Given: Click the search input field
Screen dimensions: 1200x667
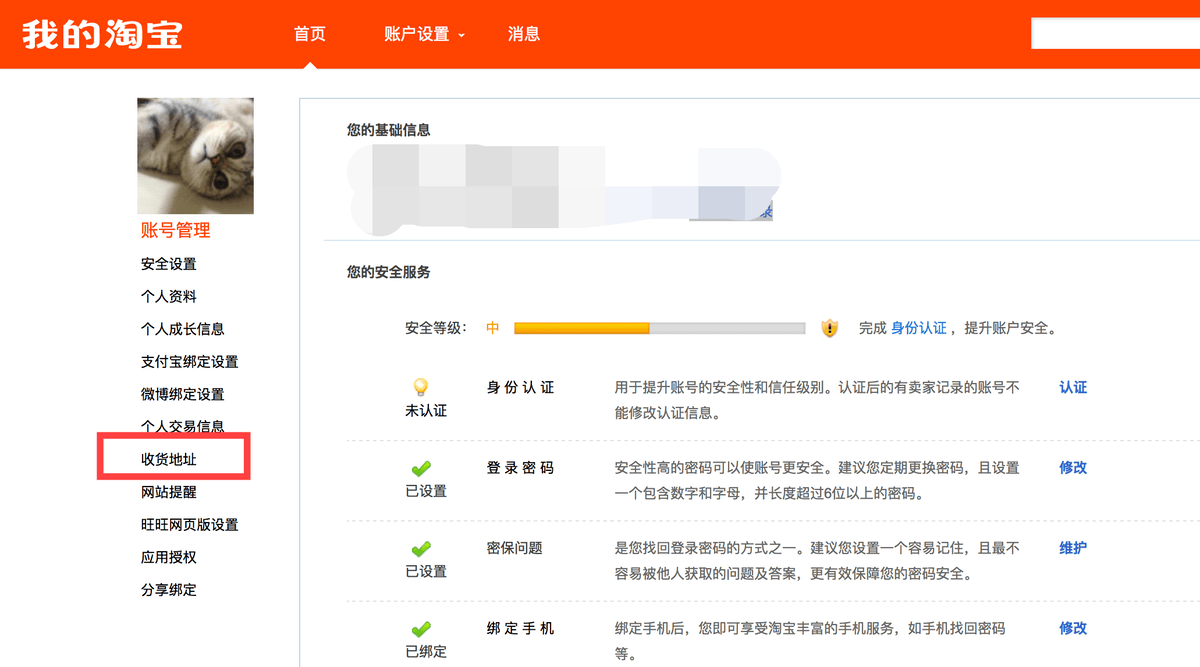Looking at the screenshot, I should (x=1115, y=34).
